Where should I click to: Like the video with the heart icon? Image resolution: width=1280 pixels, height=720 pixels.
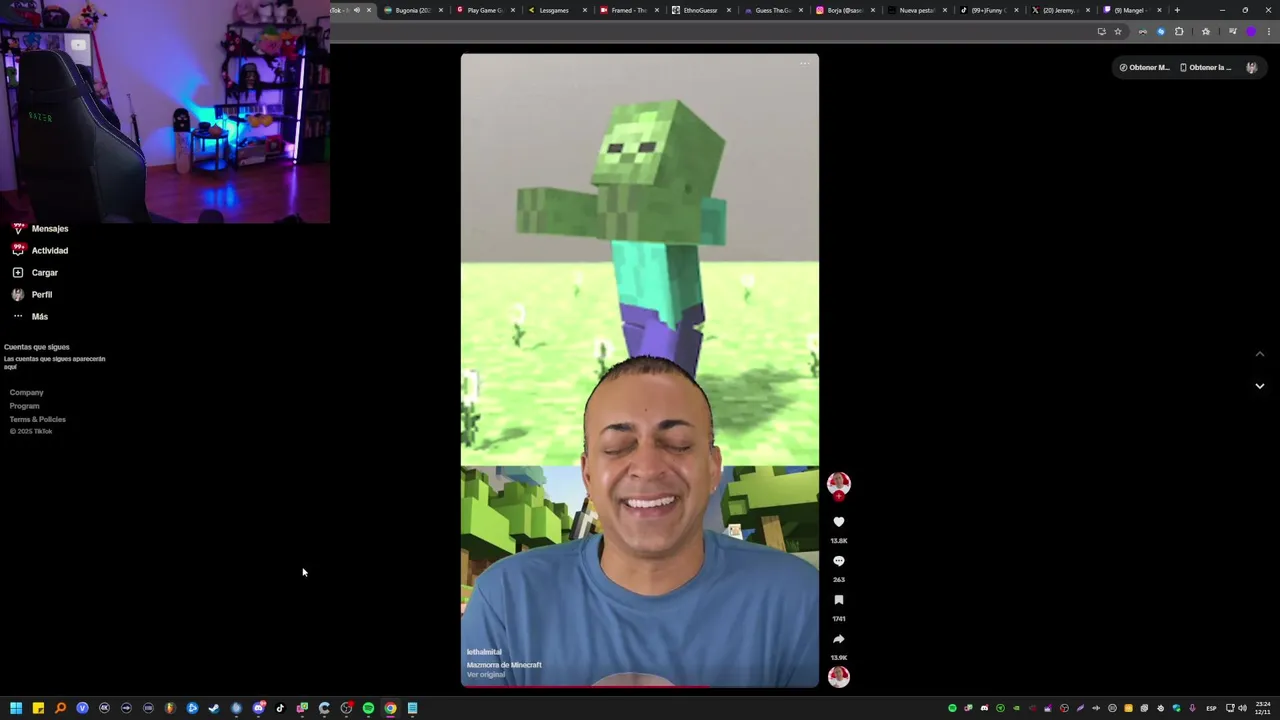point(839,522)
